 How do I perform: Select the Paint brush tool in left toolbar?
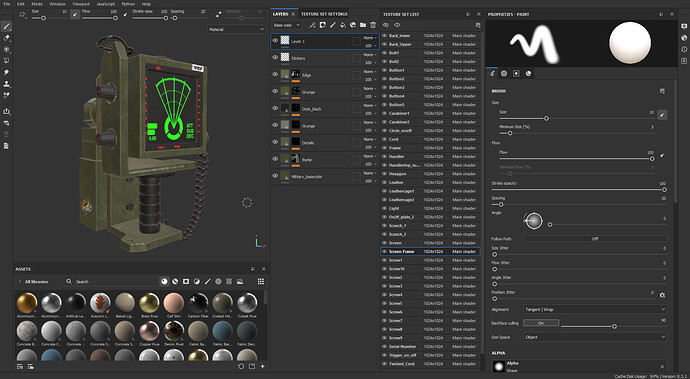click(x=7, y=27)
